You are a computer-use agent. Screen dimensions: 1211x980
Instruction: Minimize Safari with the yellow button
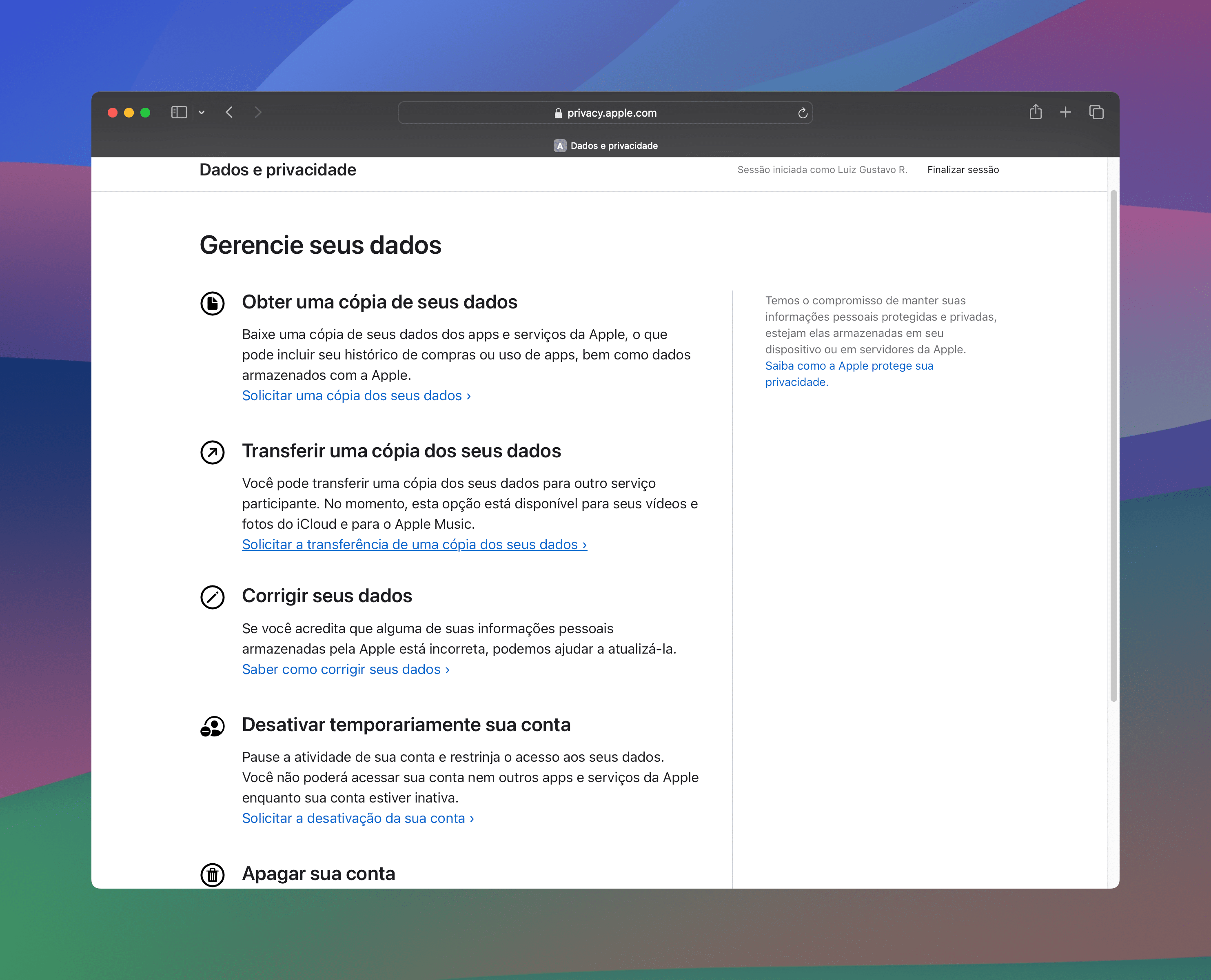[129, 112]
